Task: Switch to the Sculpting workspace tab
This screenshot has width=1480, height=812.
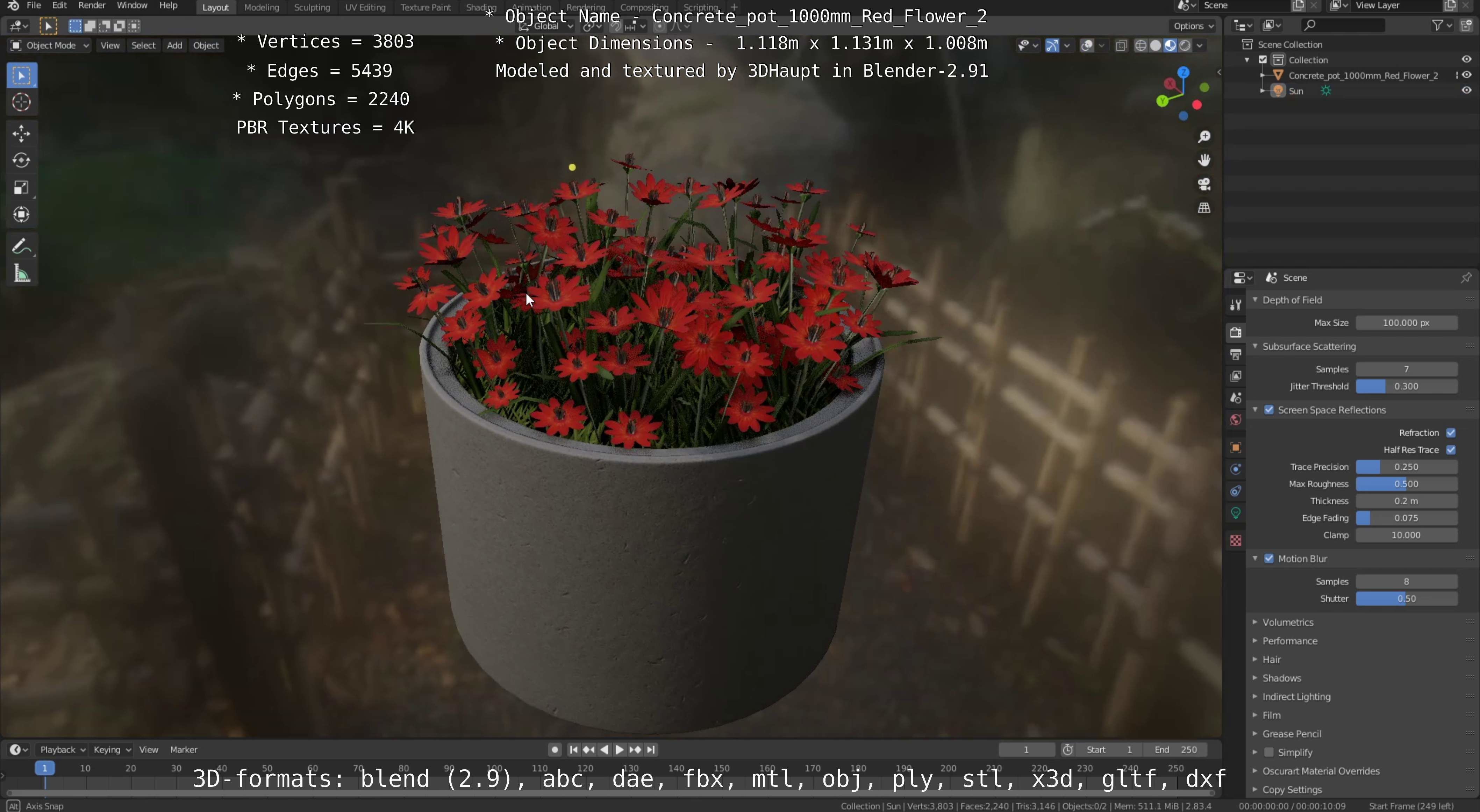Action: pos(312,7)
